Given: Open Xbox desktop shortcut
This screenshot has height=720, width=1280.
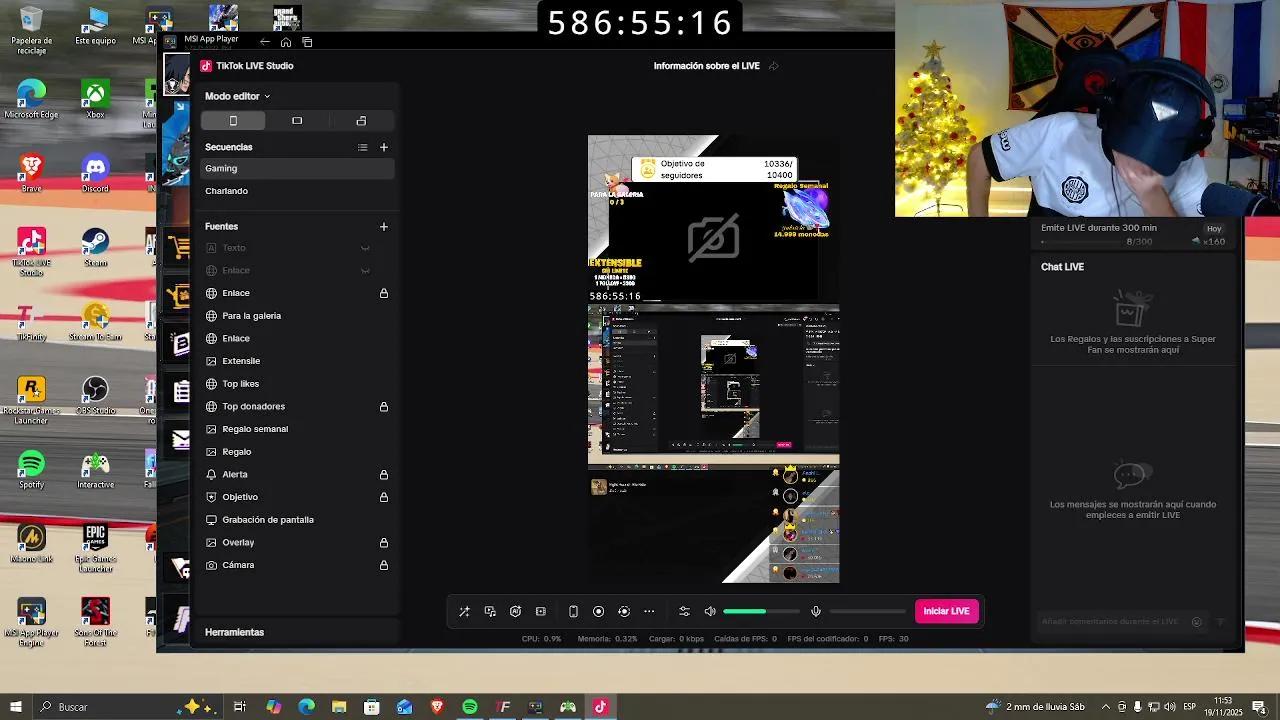Looking at the screenshot, I should (95, 100).
